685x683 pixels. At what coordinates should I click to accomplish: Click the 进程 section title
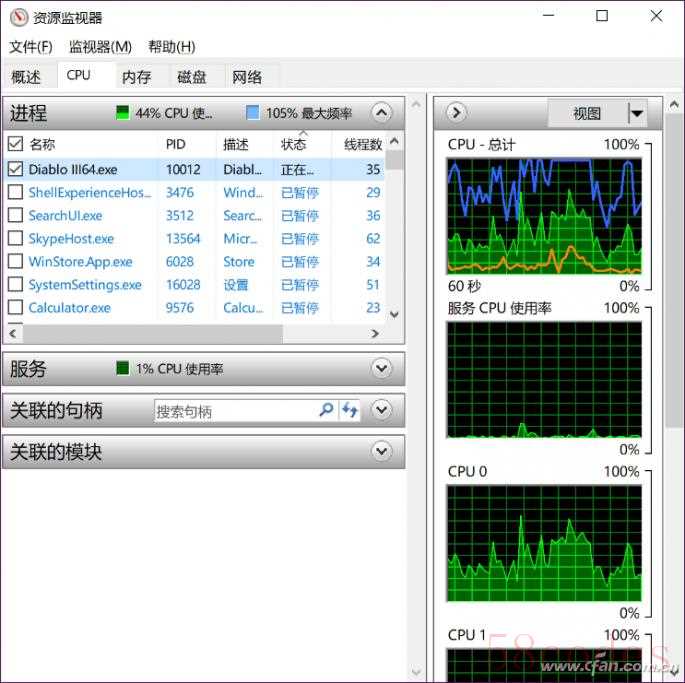click(x=28, y=113)
